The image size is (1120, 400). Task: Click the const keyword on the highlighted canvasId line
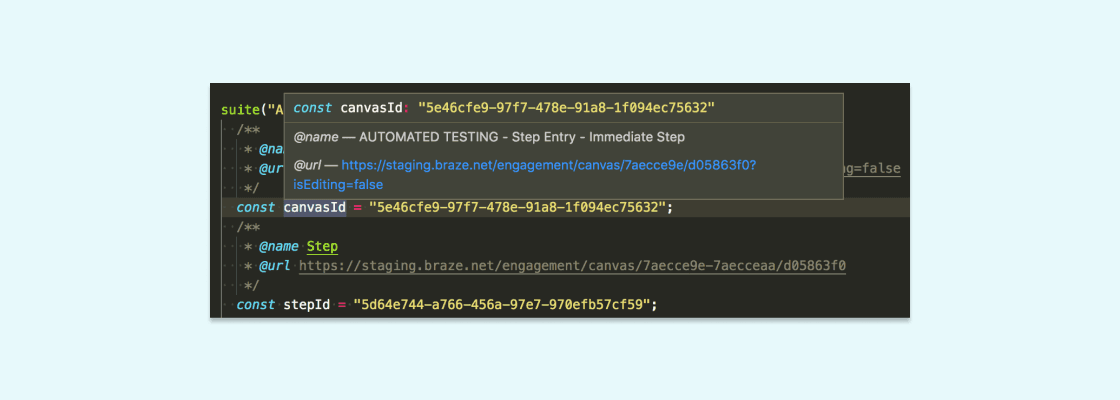[x=255, y=208]
